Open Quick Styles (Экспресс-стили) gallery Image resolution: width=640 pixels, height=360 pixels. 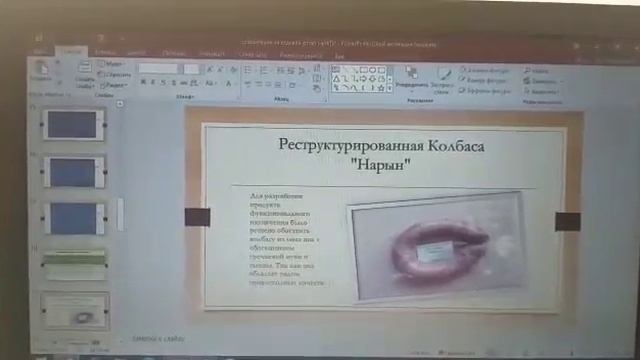point(443,81)
